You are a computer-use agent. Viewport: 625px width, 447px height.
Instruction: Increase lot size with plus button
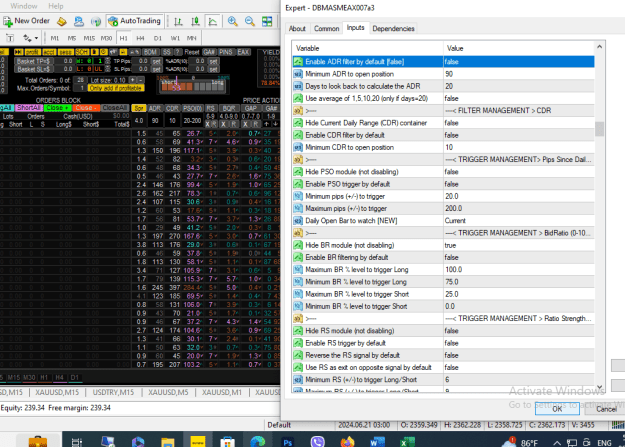click(133, 80)
